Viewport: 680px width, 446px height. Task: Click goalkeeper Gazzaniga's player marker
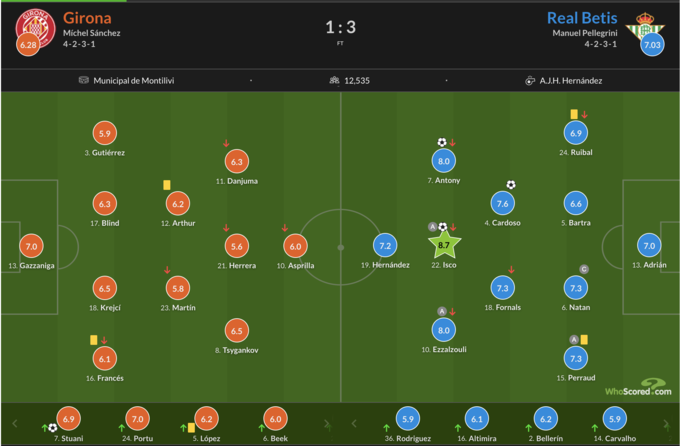point(31,246)
